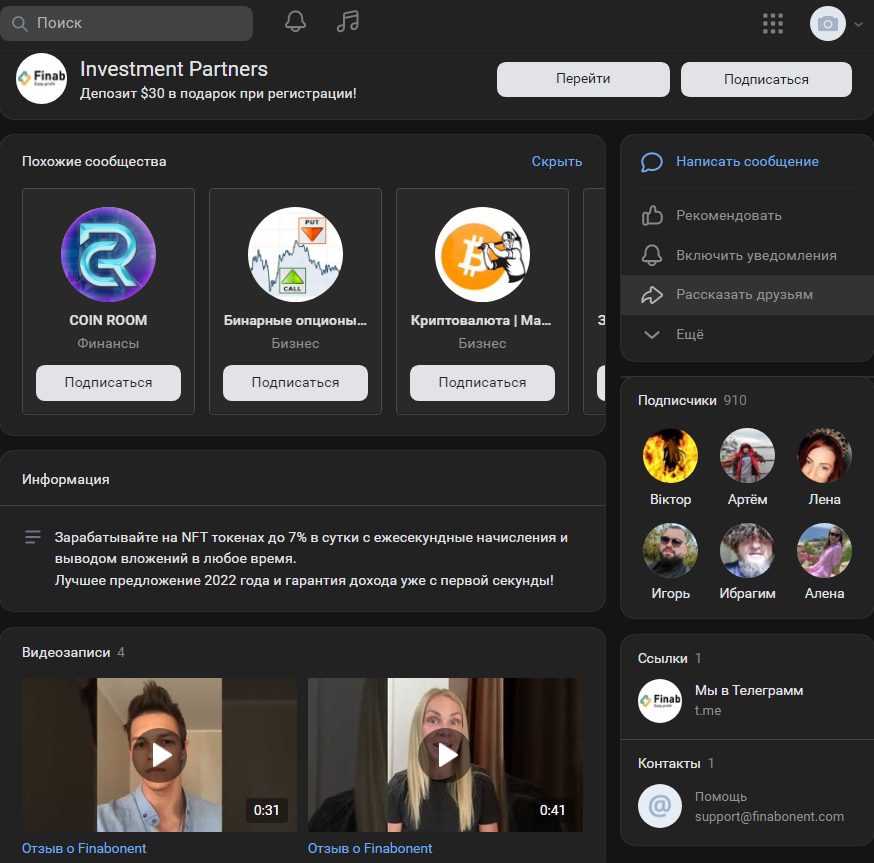Screen dimensions: 874x863
Task: Click the search field labeled Поиск
Action: (x=127, y=23)
